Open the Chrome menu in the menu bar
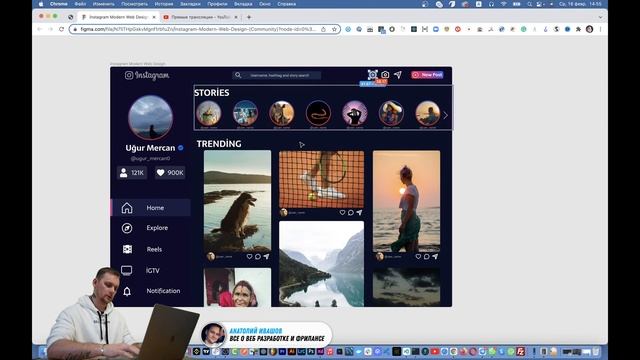 [58, 4]
